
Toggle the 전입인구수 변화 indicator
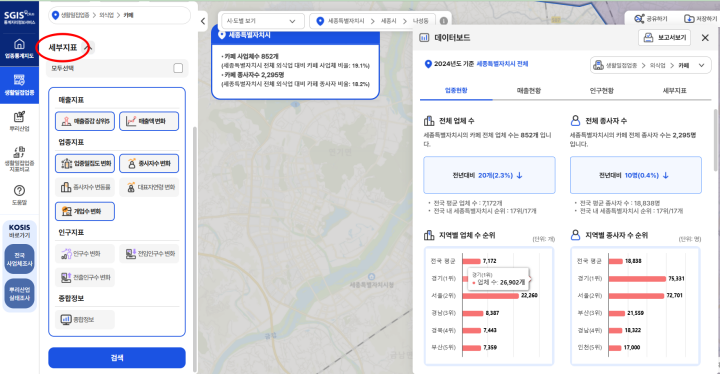[149, 254]
